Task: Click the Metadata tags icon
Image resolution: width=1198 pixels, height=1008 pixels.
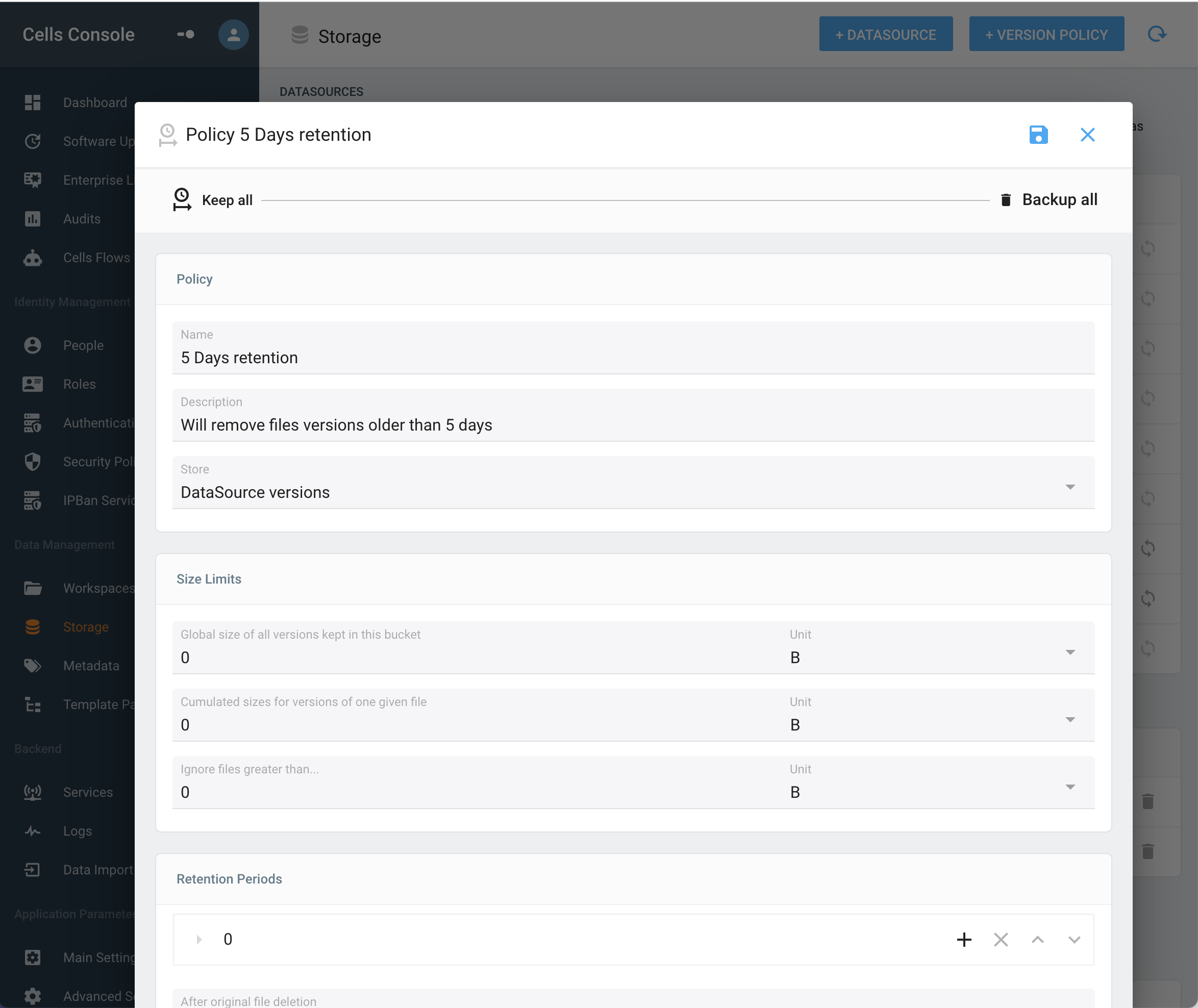Action: click(33, 666)
